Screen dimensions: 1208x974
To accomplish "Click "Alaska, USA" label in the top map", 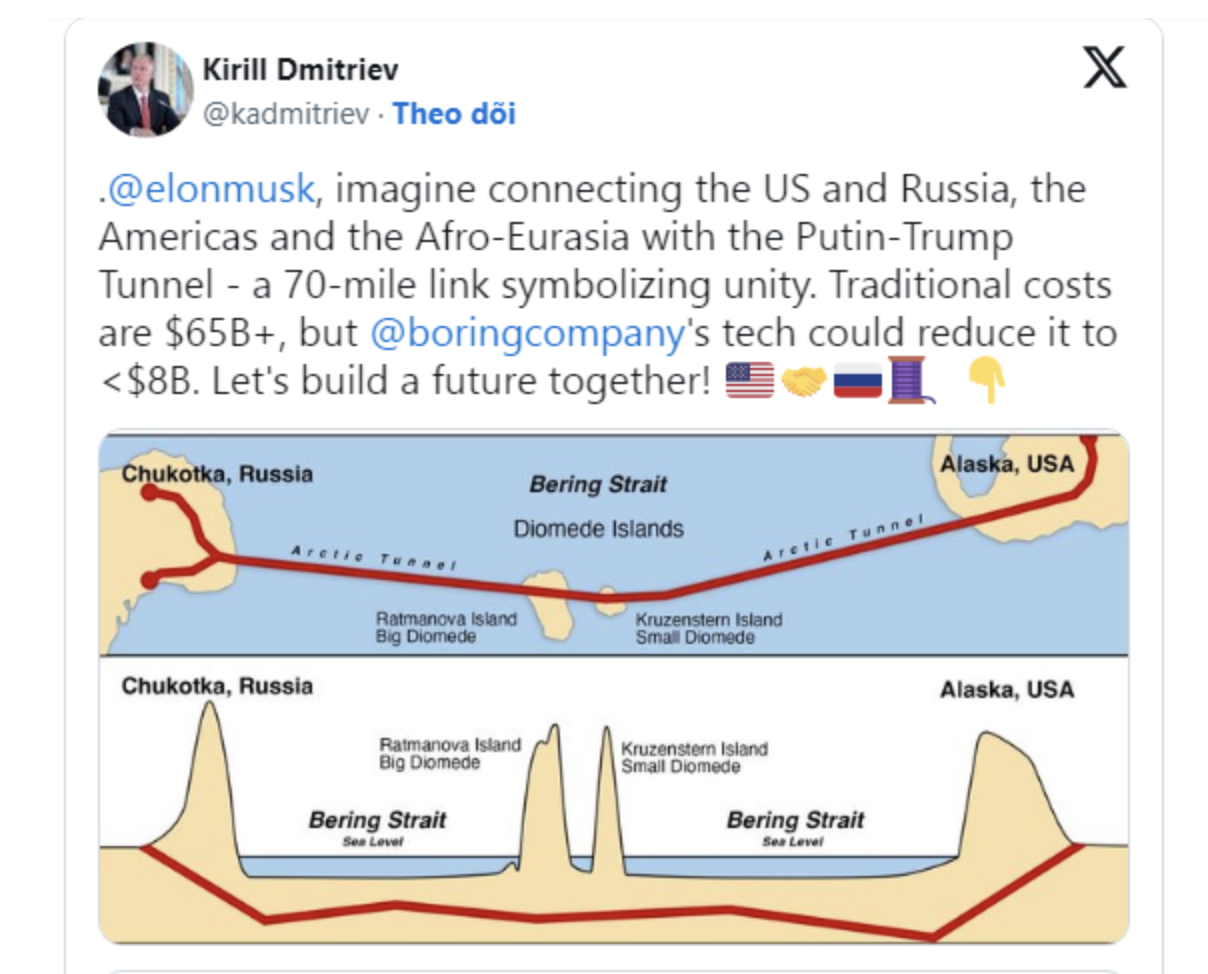I will 1007,464.
